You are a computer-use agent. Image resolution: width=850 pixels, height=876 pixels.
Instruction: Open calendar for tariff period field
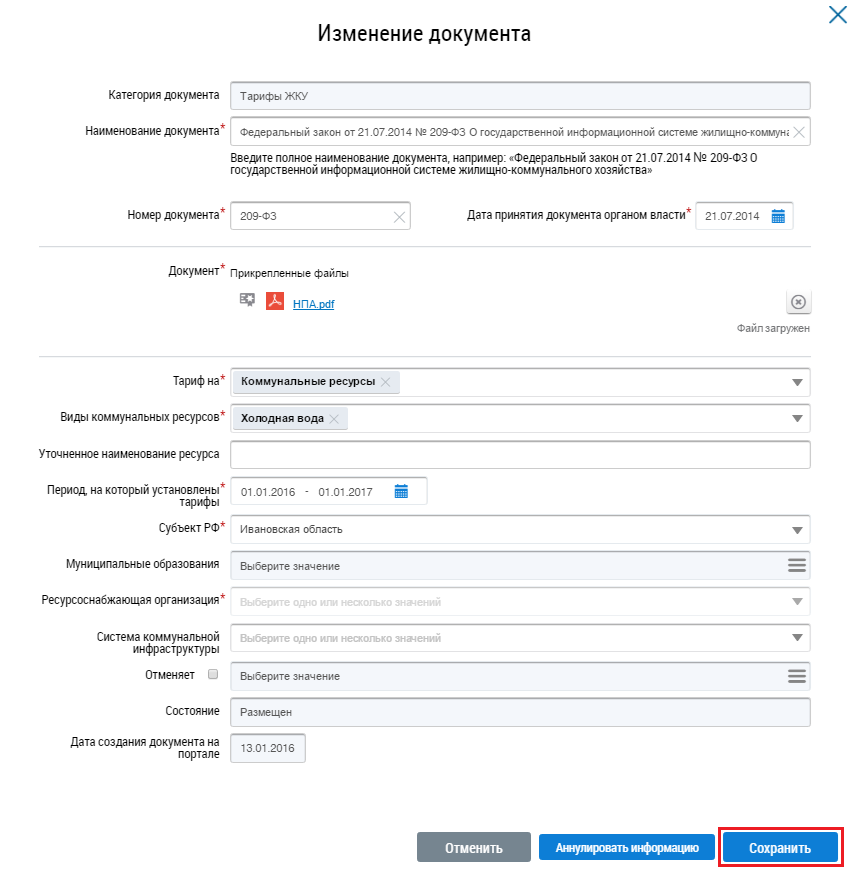[401, 491]
